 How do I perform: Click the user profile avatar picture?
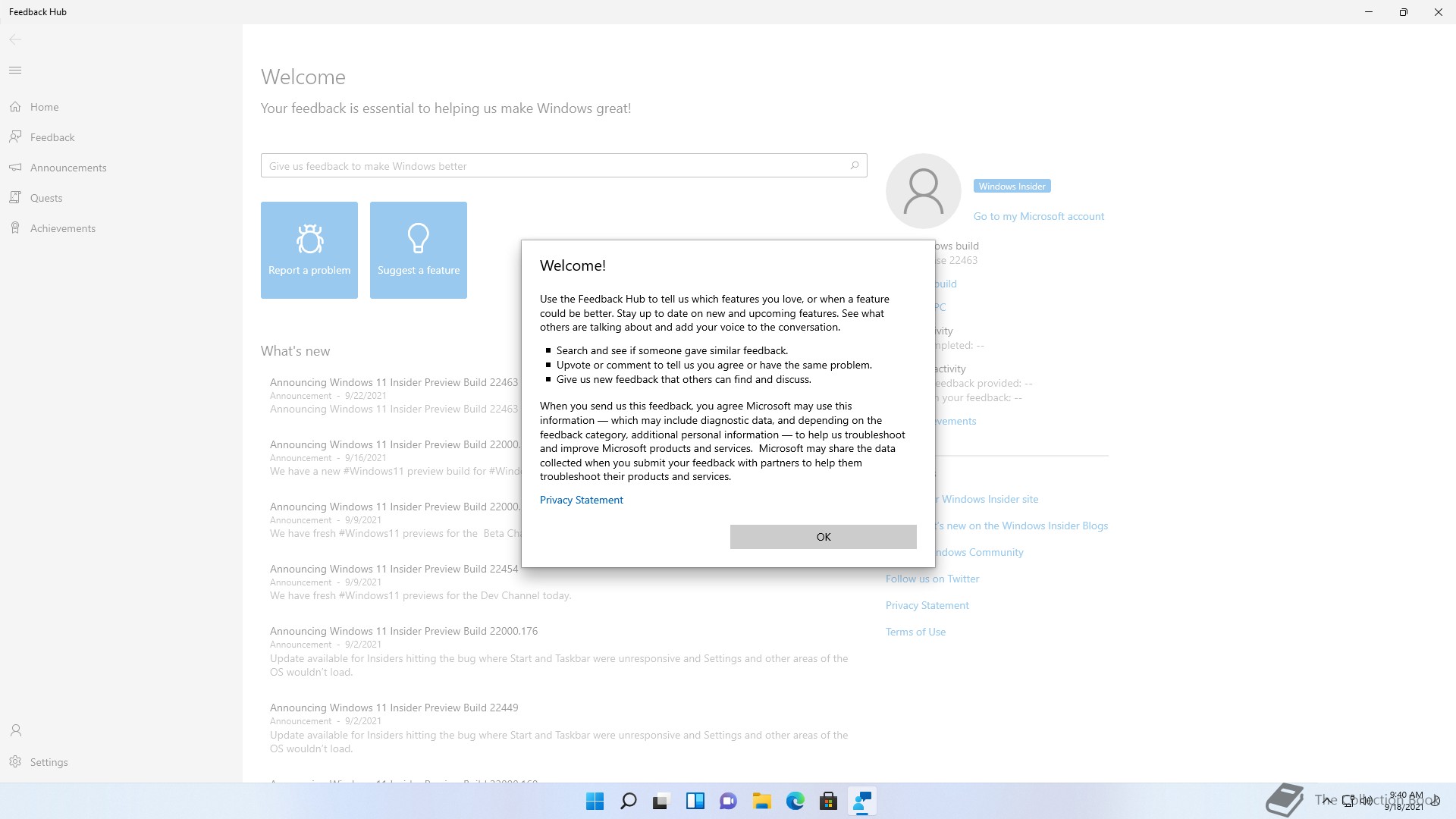[x=924, y=191]
